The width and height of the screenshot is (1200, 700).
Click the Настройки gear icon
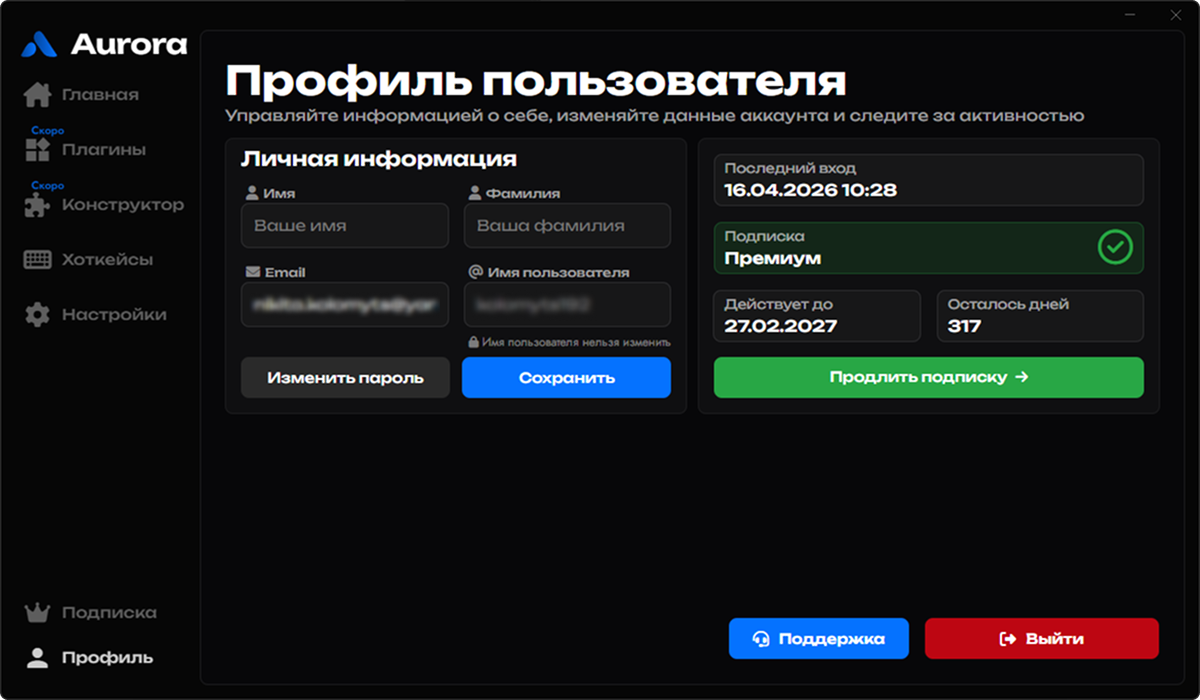pyautogui.click(x=37, y=315)
